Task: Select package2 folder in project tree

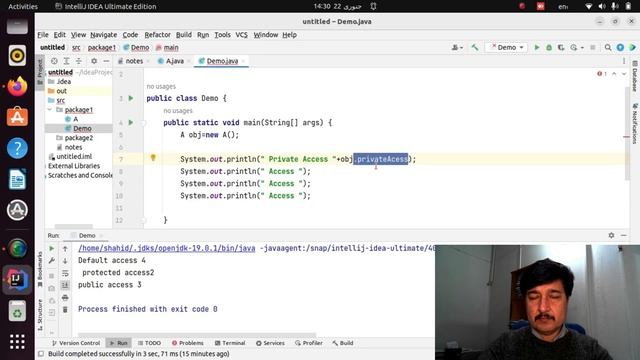Action: pyautogui.click(x=79, y=138)
